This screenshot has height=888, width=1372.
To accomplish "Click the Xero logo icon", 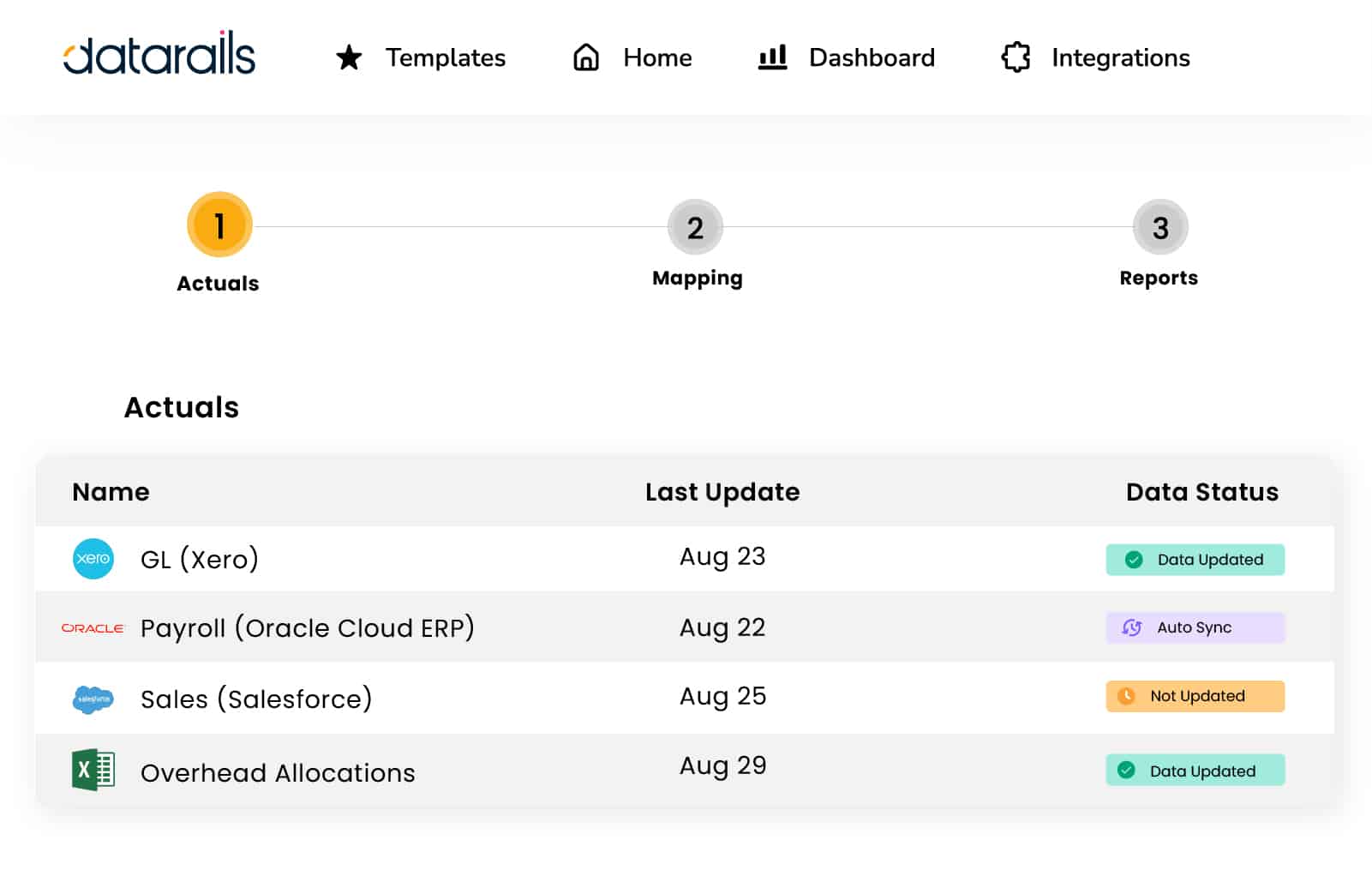I will (x=93, y=559).
